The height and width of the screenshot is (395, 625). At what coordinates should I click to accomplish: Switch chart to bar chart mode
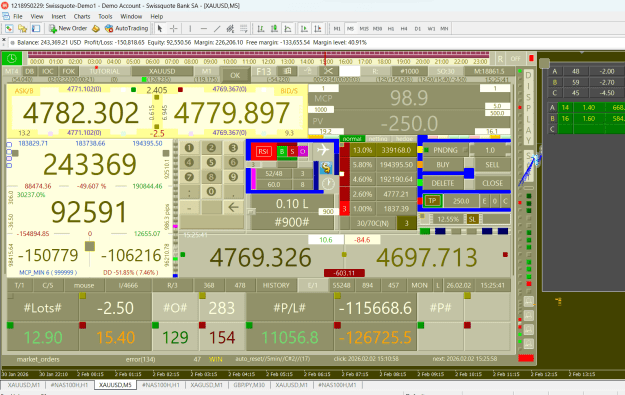coord(261,29)
